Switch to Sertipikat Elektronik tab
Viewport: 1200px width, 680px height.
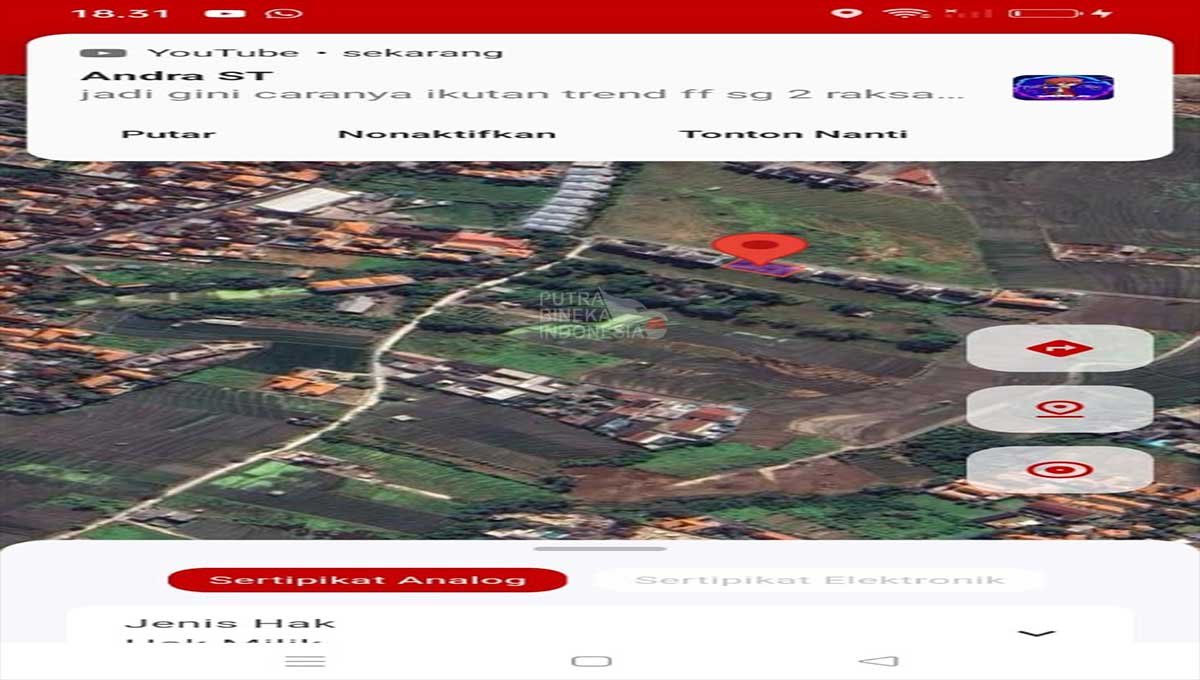coord(819,580)
